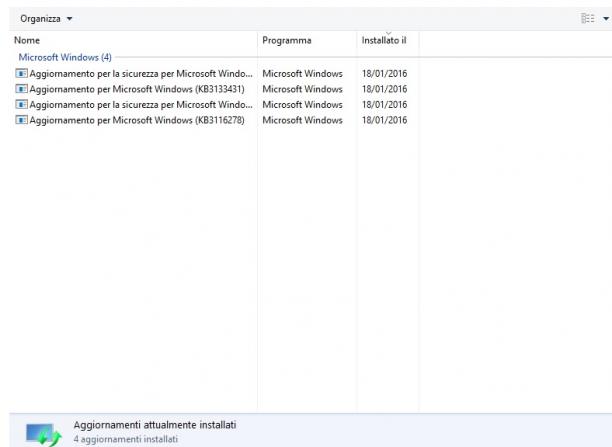The width and height of the screenshot is (612, 447).
Task: Select update icon for KB3116278 row
Action: coord(21,120)
